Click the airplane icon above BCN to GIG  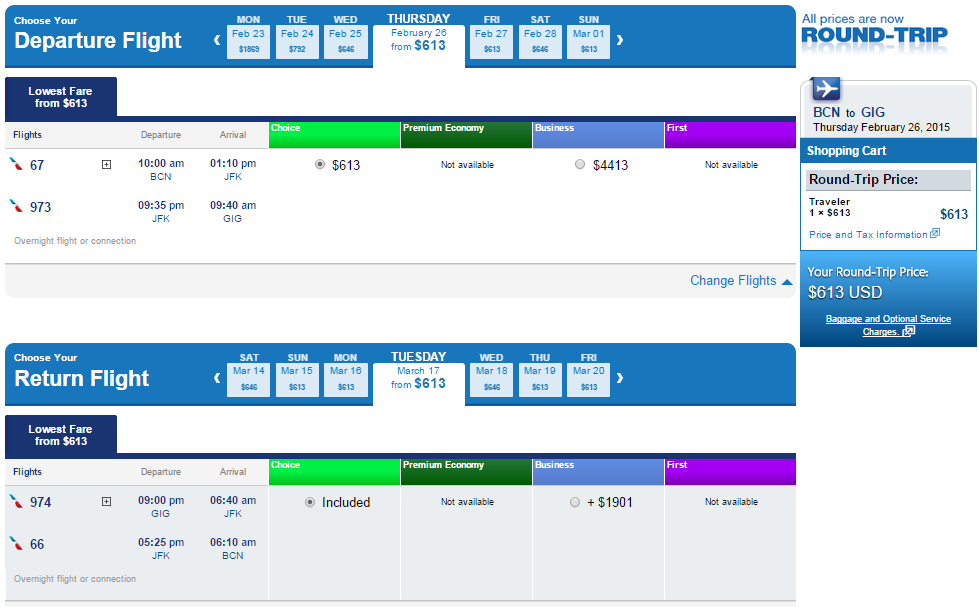tap(826, 89)
